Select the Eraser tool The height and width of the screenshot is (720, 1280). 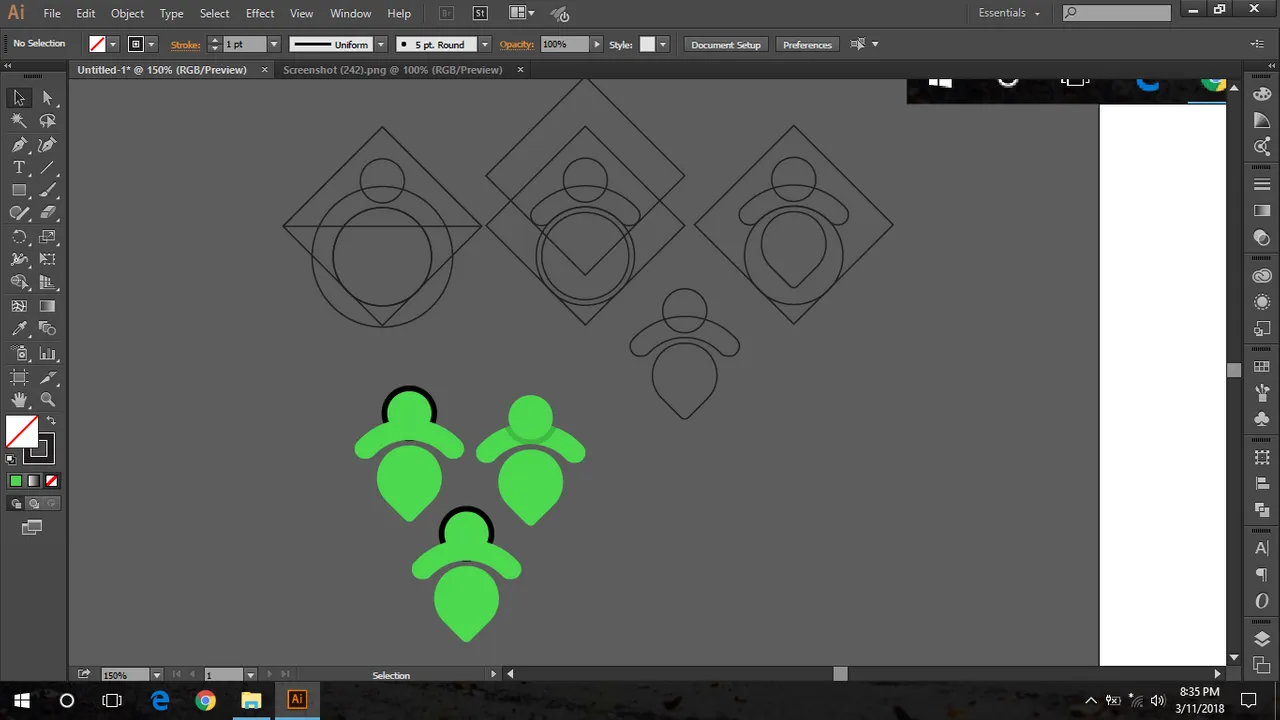click(47, 213)
